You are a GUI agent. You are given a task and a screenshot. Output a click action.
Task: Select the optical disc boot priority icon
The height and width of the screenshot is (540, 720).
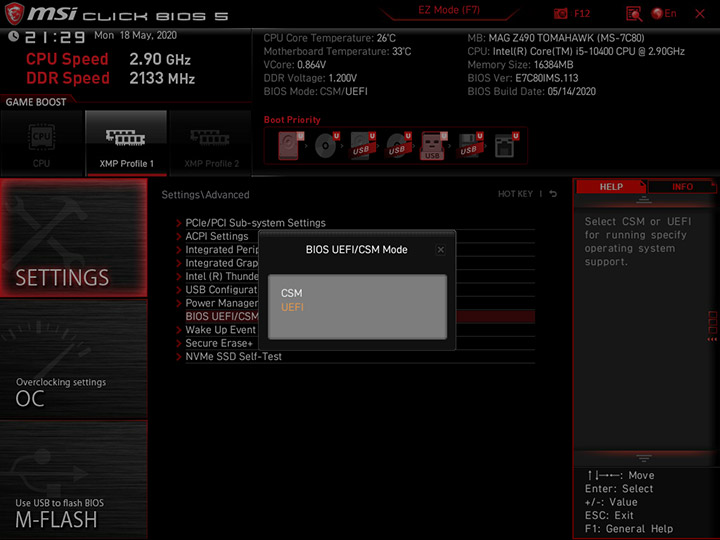pyautogui.click(x=325, y=146)
